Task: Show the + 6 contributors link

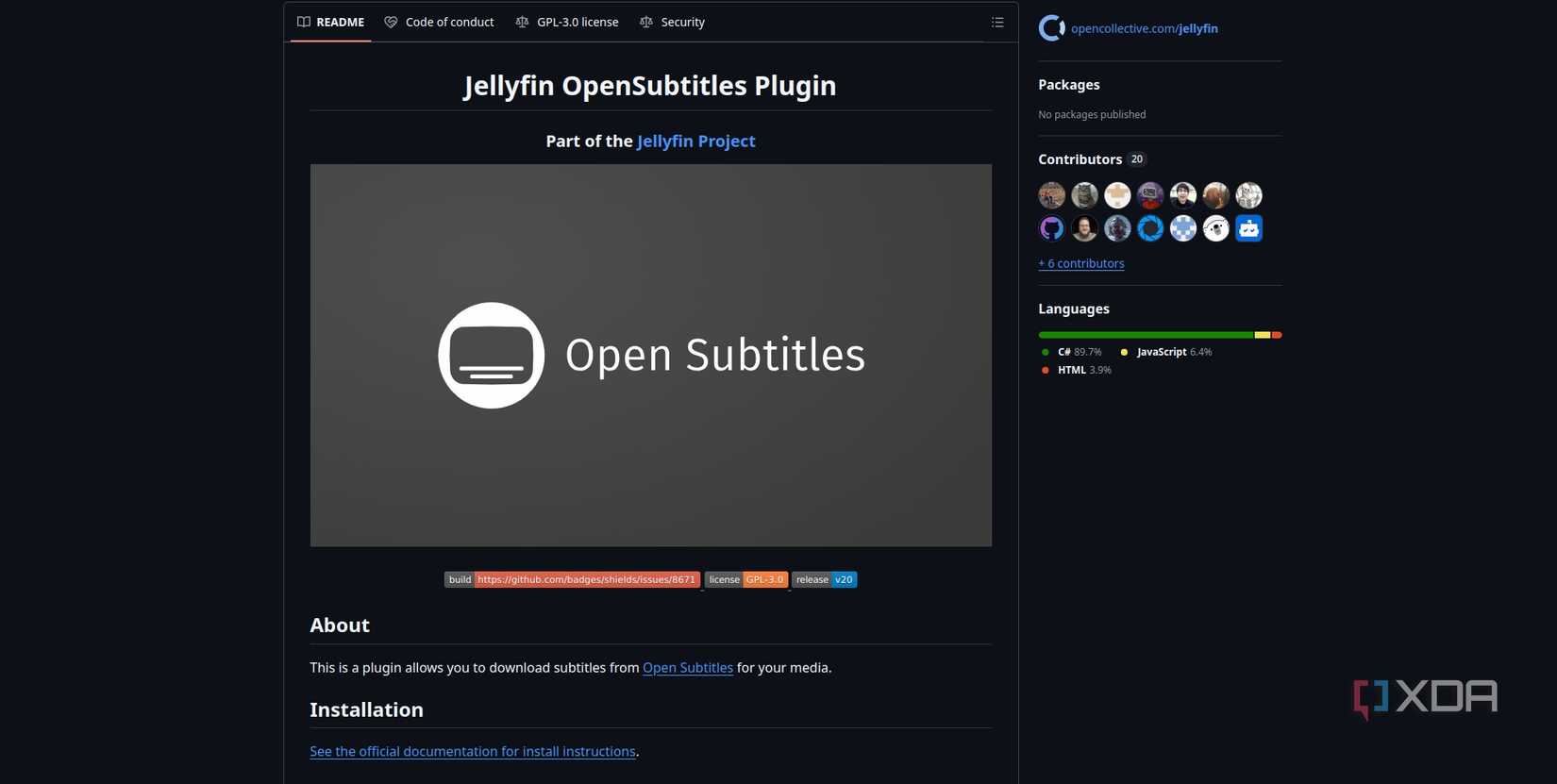Action: [x=1081, y=264]
